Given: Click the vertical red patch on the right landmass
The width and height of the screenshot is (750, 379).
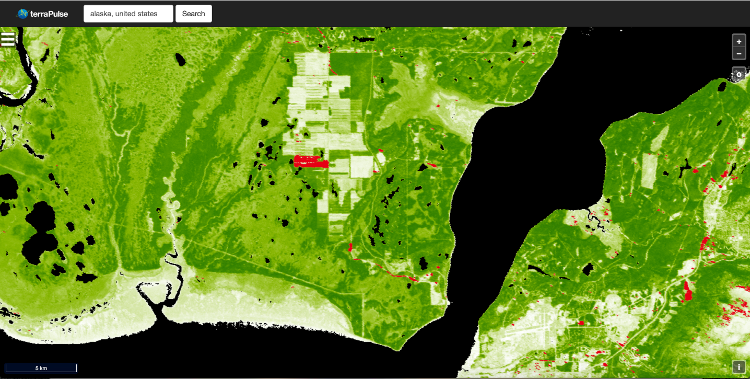Looking at the screenshot, I should pyautogui.click(x=688, y=290).
